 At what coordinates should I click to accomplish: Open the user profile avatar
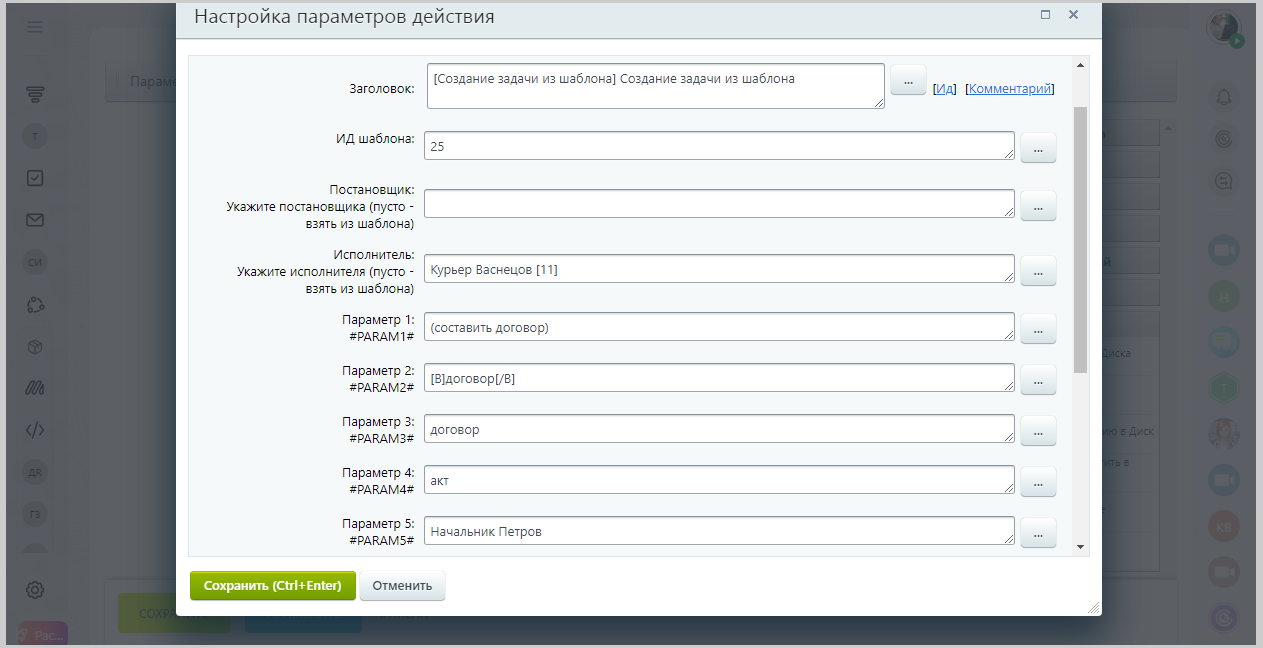1223,28
